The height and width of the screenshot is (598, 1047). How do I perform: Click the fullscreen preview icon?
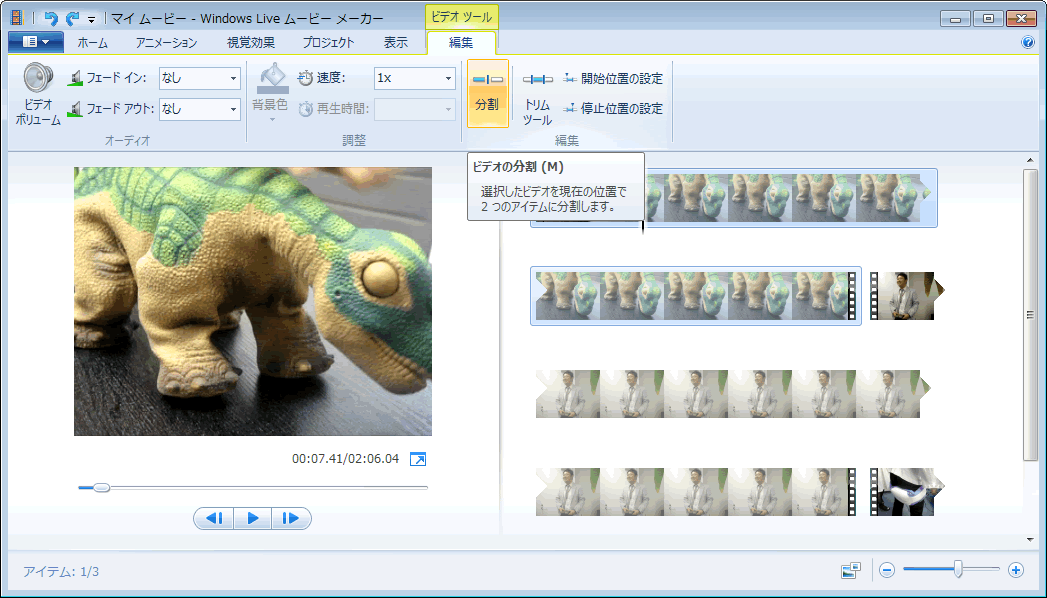pos(418,459)
